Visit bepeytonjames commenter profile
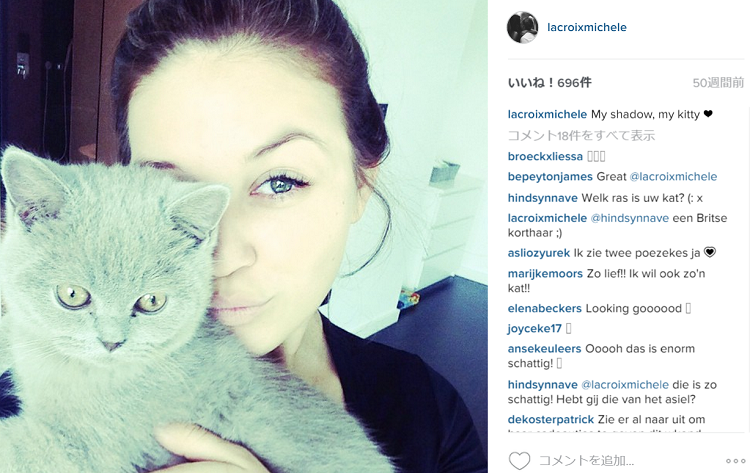The height and width of the screenshot is (473, 750). click(x=550, y=177)
